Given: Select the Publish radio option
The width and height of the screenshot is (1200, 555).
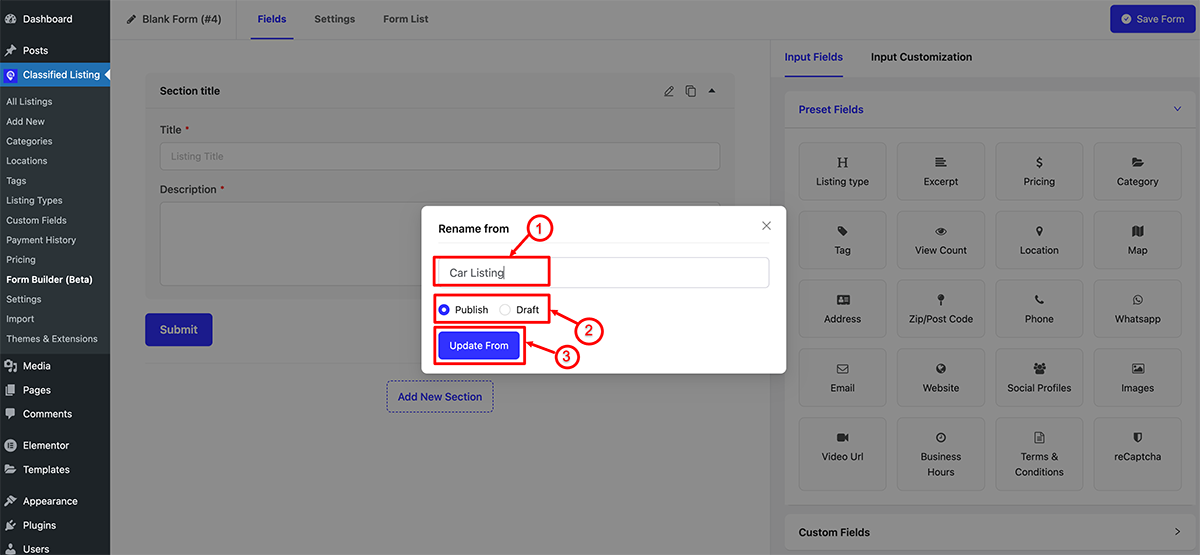Looking at the screenshot, I should pos(444,310).
